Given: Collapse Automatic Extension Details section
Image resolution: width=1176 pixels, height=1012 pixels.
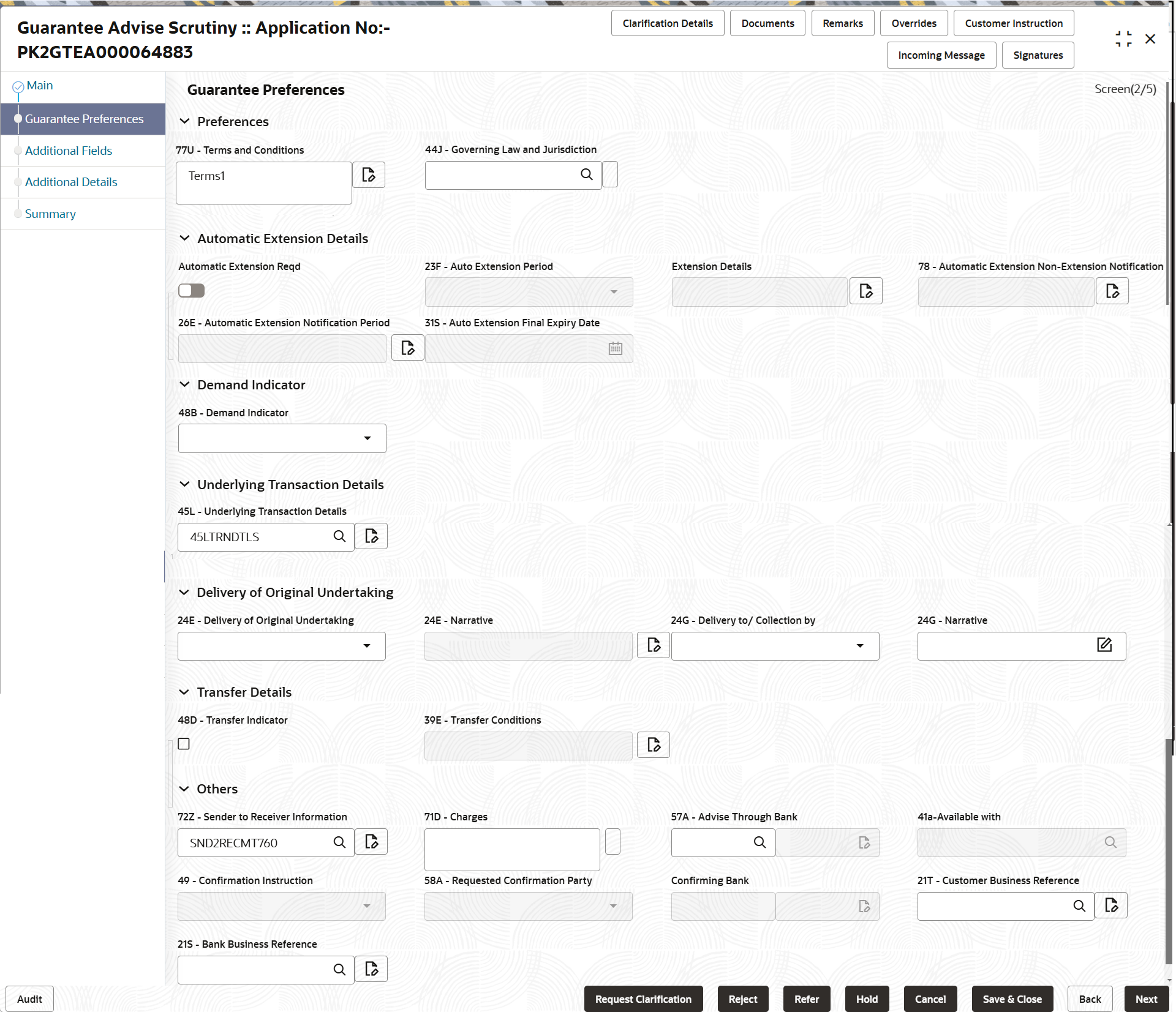Looking at the screenshot, I should click(184, 238).
